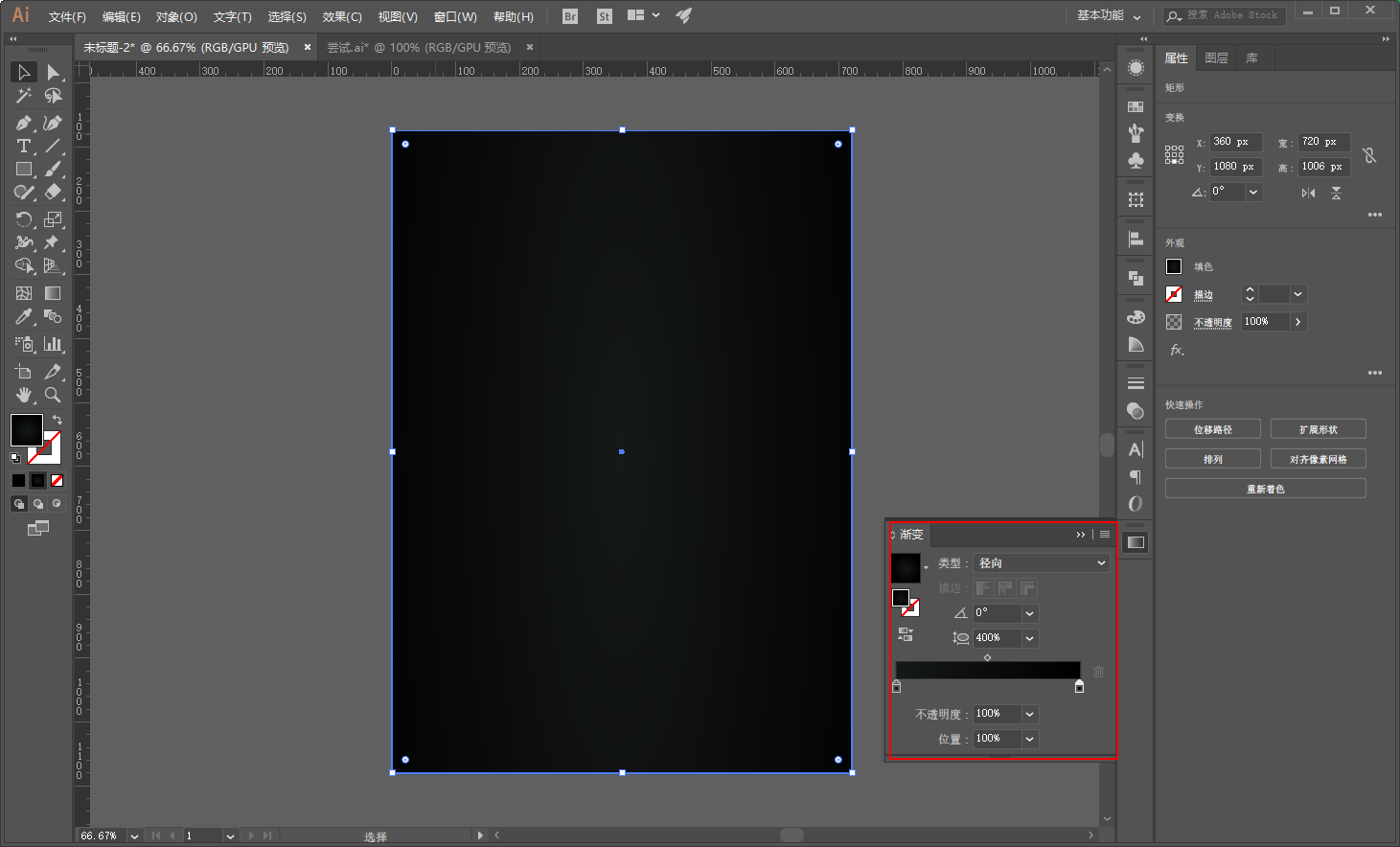Select the Magic Wand tool
The image size is (1400, 847).
pos(24,96)
